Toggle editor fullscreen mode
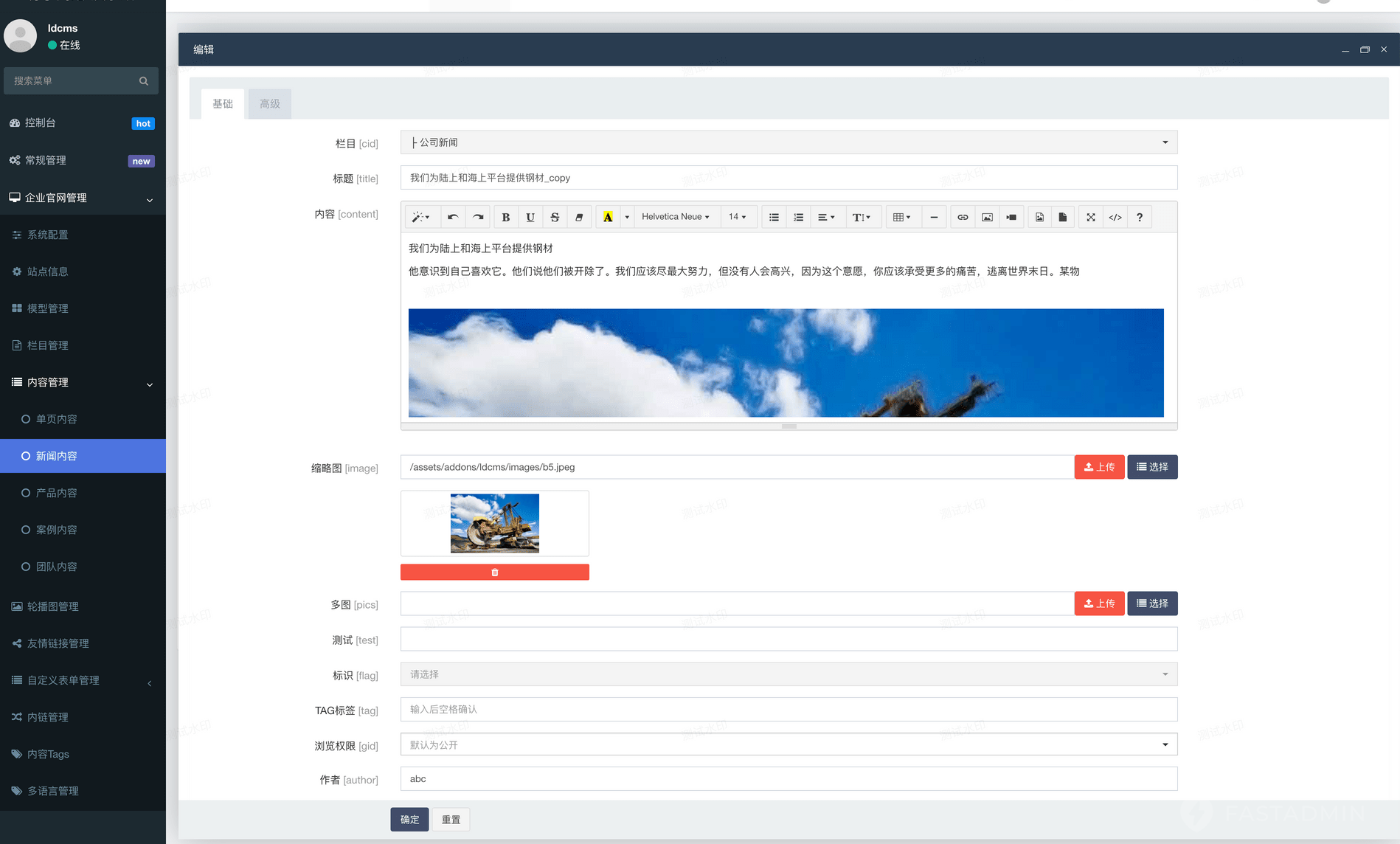1400x844 pixels. point(1091,217)
